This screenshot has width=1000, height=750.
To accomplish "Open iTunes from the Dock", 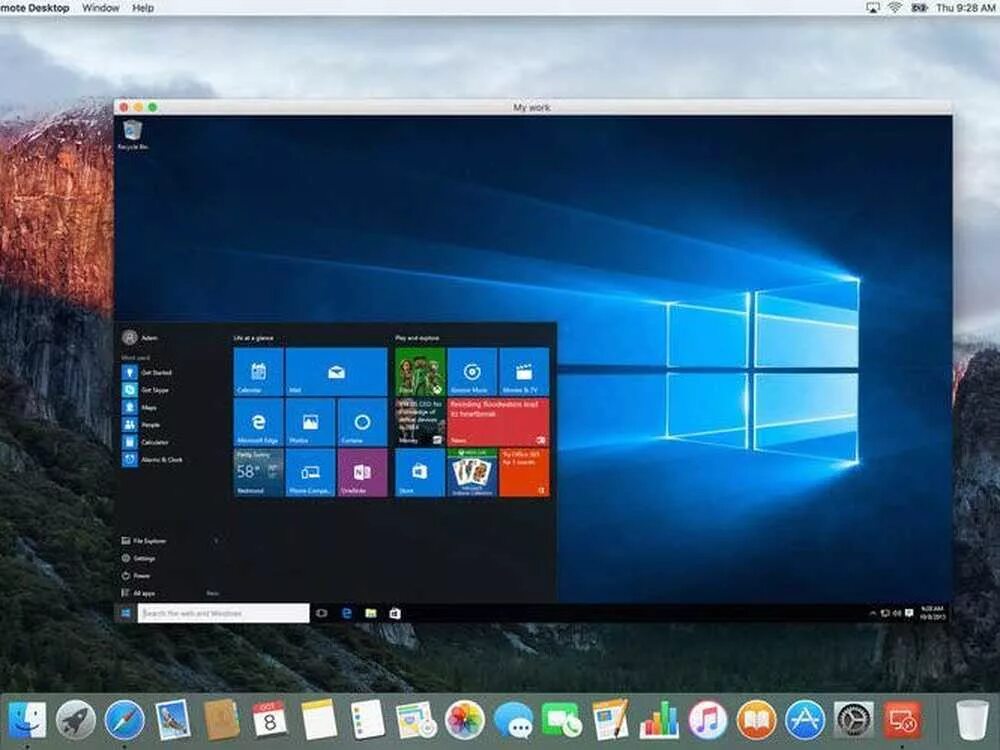I will pyautogui.click(x=707, y=720).
